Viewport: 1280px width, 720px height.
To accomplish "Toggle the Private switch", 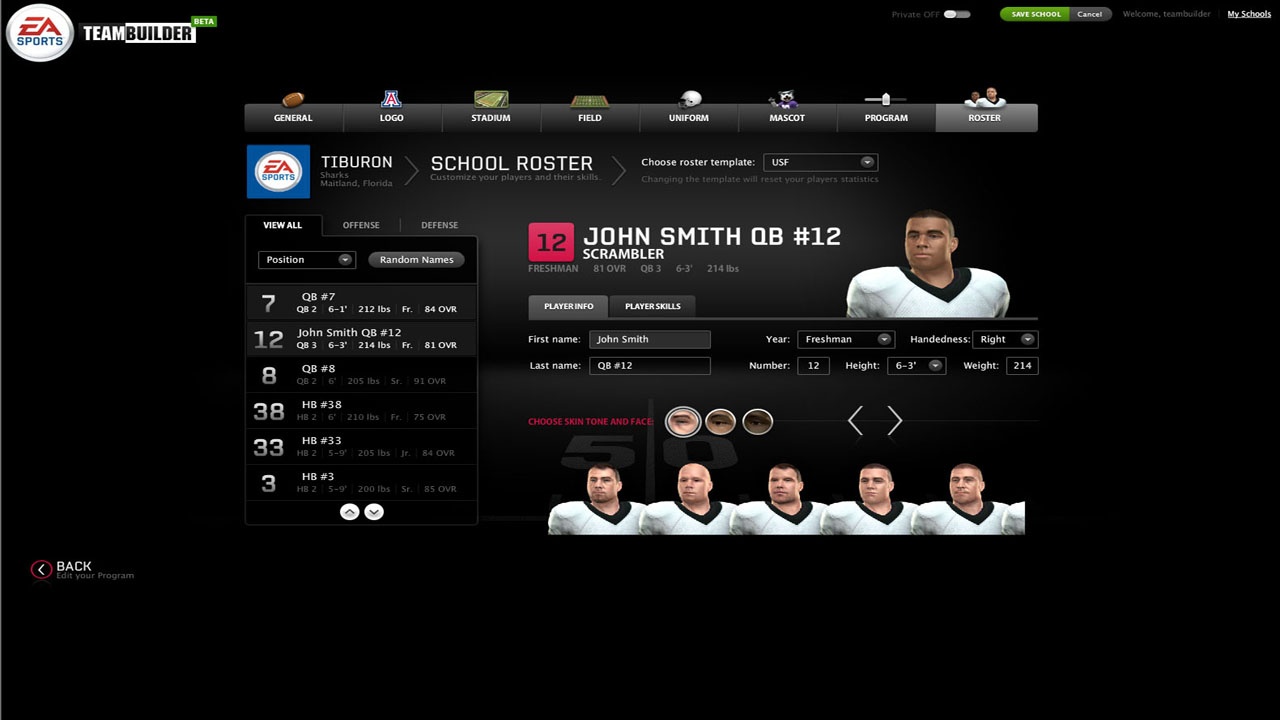I will coord(957,14).
